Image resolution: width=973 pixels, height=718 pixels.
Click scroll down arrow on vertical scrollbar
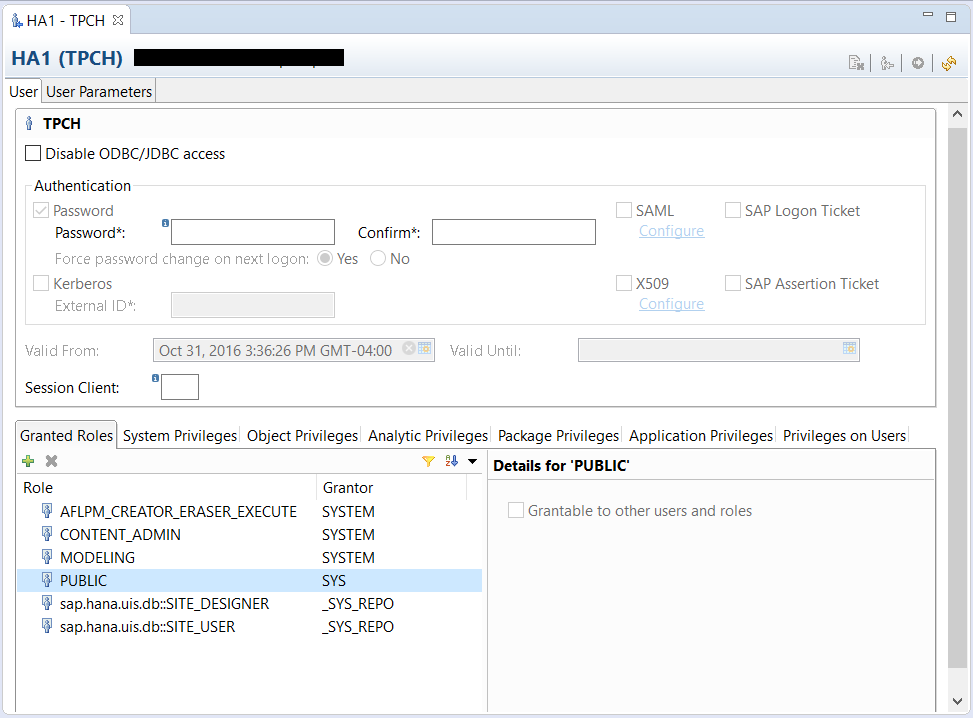tap(957, 701)
